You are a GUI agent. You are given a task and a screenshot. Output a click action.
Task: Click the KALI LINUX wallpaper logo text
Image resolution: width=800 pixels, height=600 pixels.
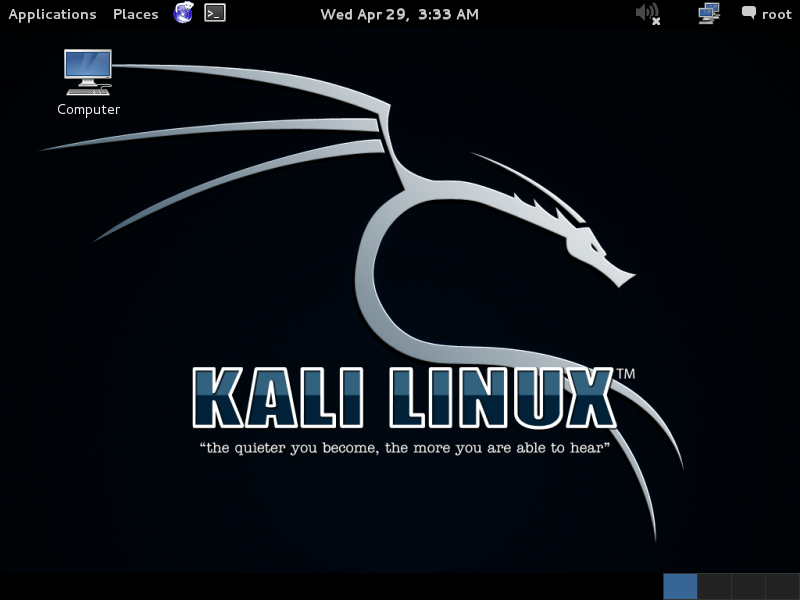(402, 398)
